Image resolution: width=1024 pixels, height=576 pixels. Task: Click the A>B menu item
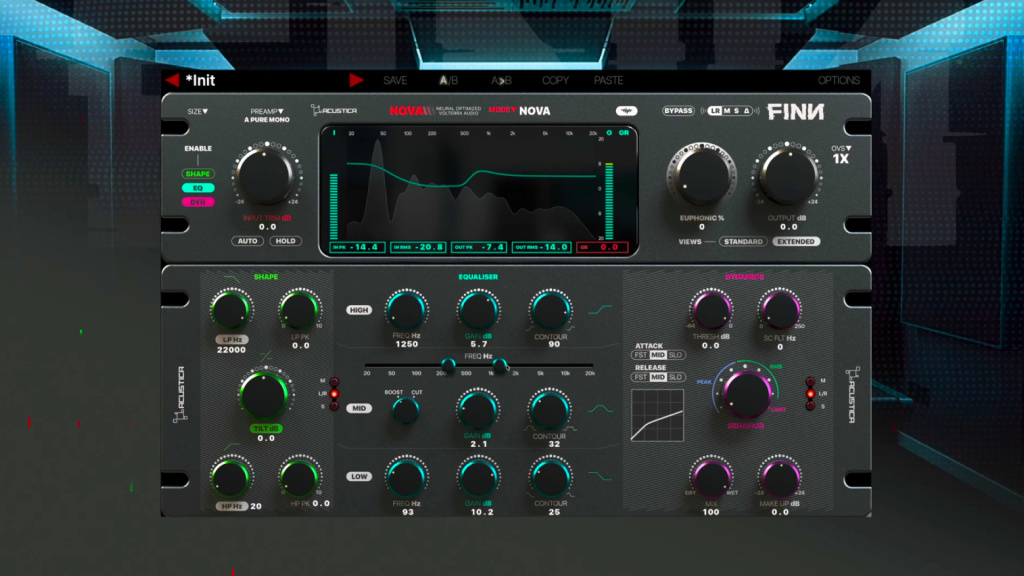[501, 80]
